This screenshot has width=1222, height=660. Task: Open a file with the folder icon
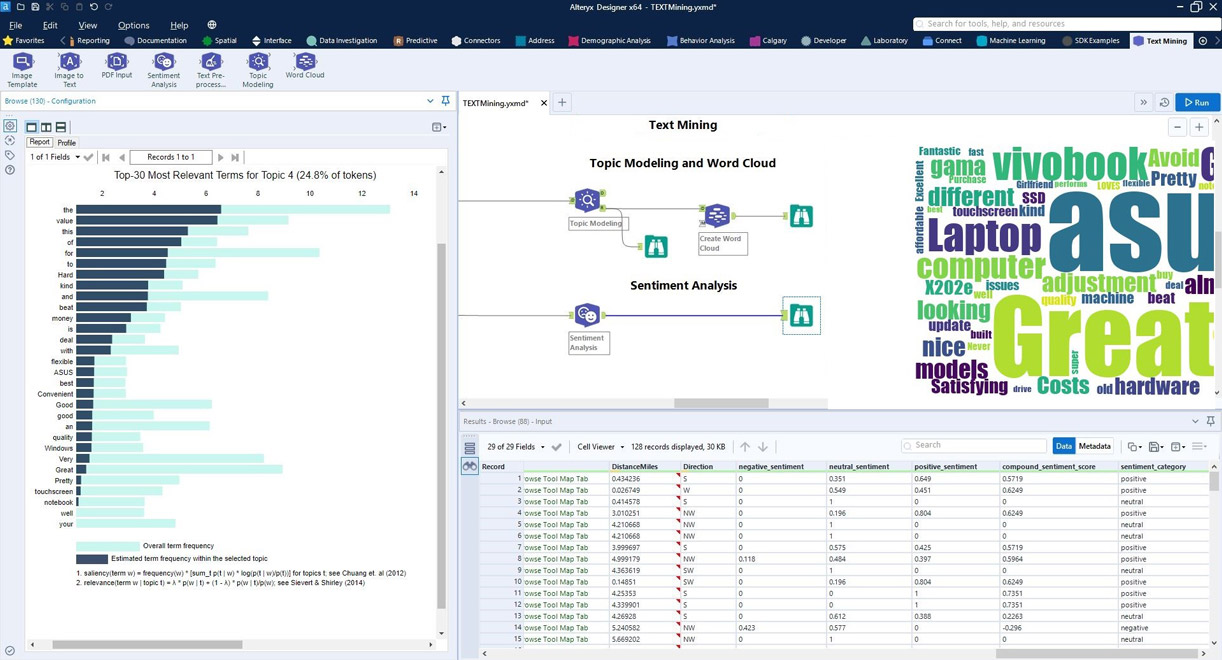coord(20,7)
